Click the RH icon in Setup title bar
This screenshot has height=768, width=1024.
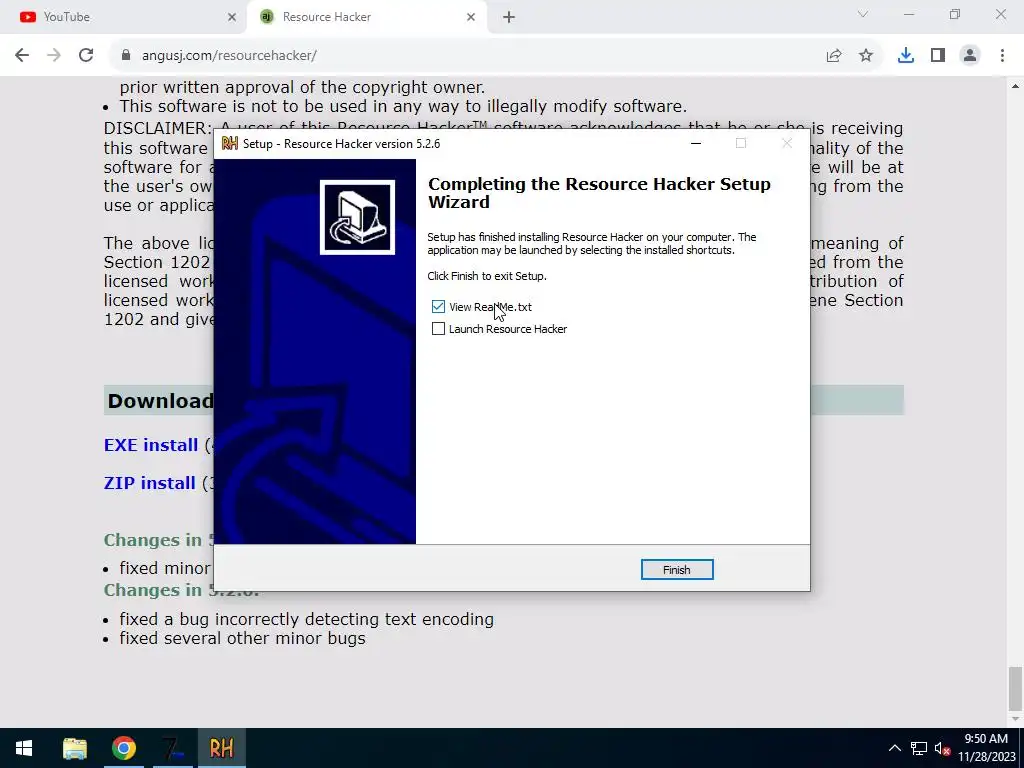229,144
